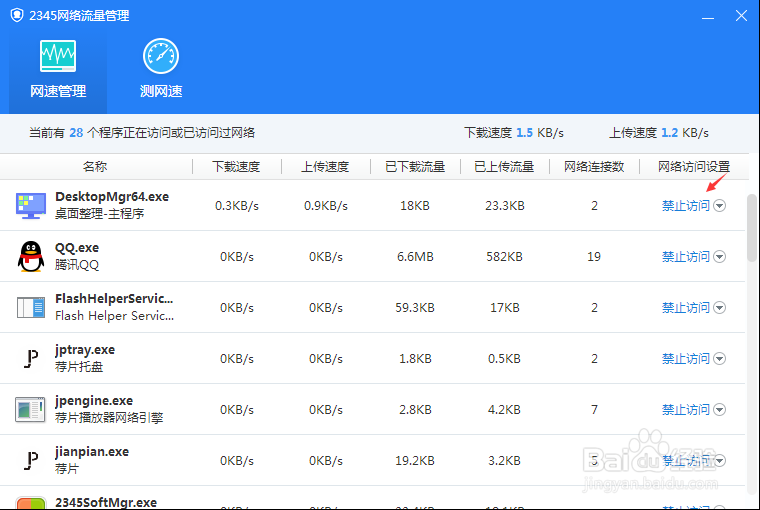This screenshot has height=510, width=760.
Task: Click the total 上传速度 1.2 KB/s readout
Action: click(659, 133)
